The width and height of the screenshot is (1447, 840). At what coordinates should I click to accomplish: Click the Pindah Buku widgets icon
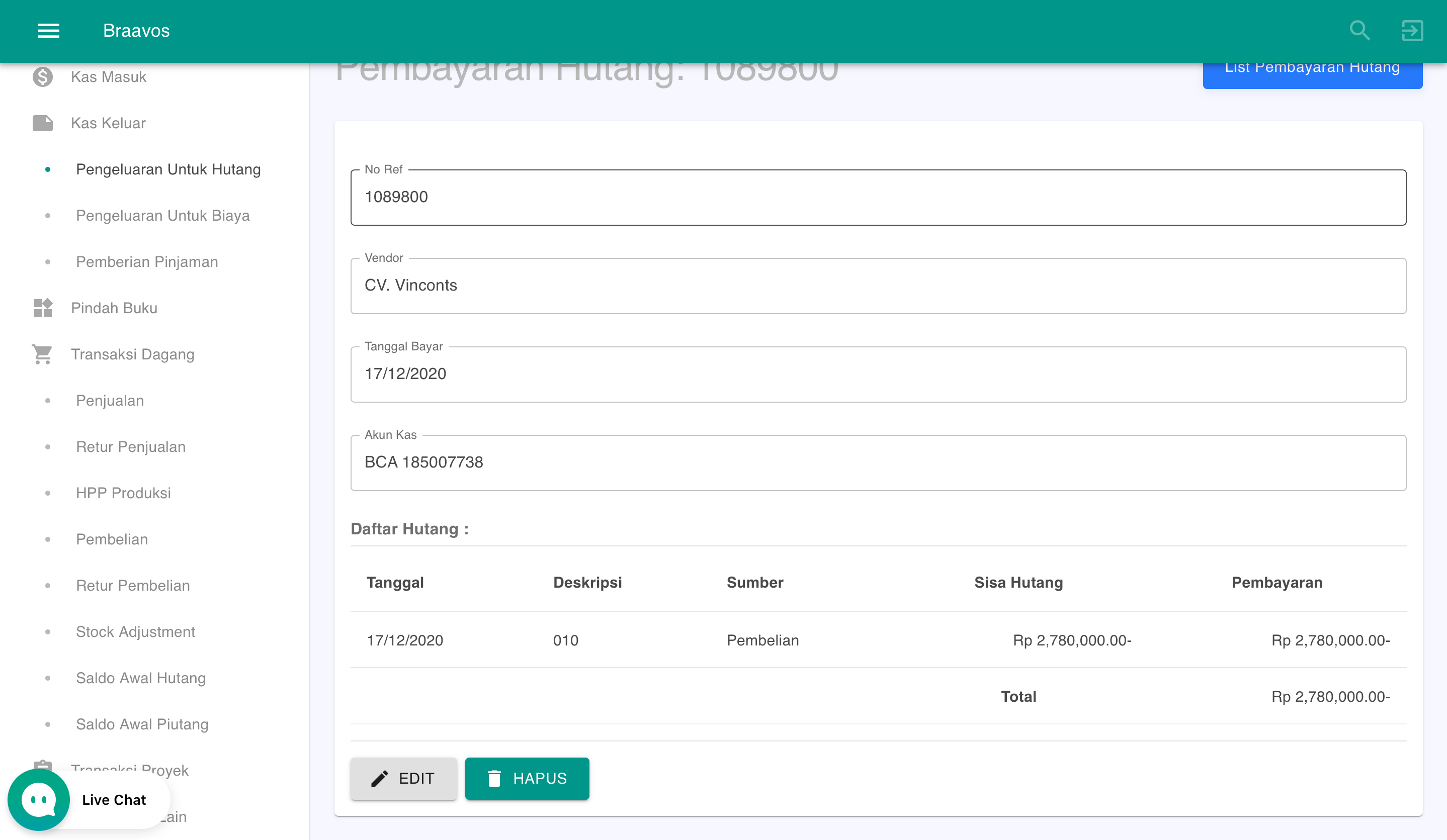42,308
